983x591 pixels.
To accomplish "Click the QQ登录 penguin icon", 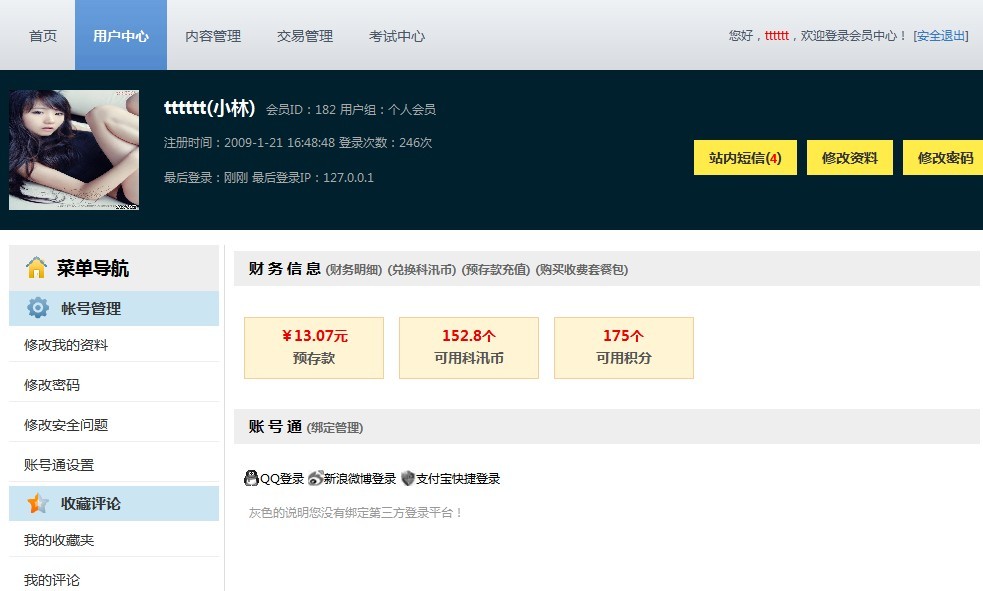I will pos(251,478).
